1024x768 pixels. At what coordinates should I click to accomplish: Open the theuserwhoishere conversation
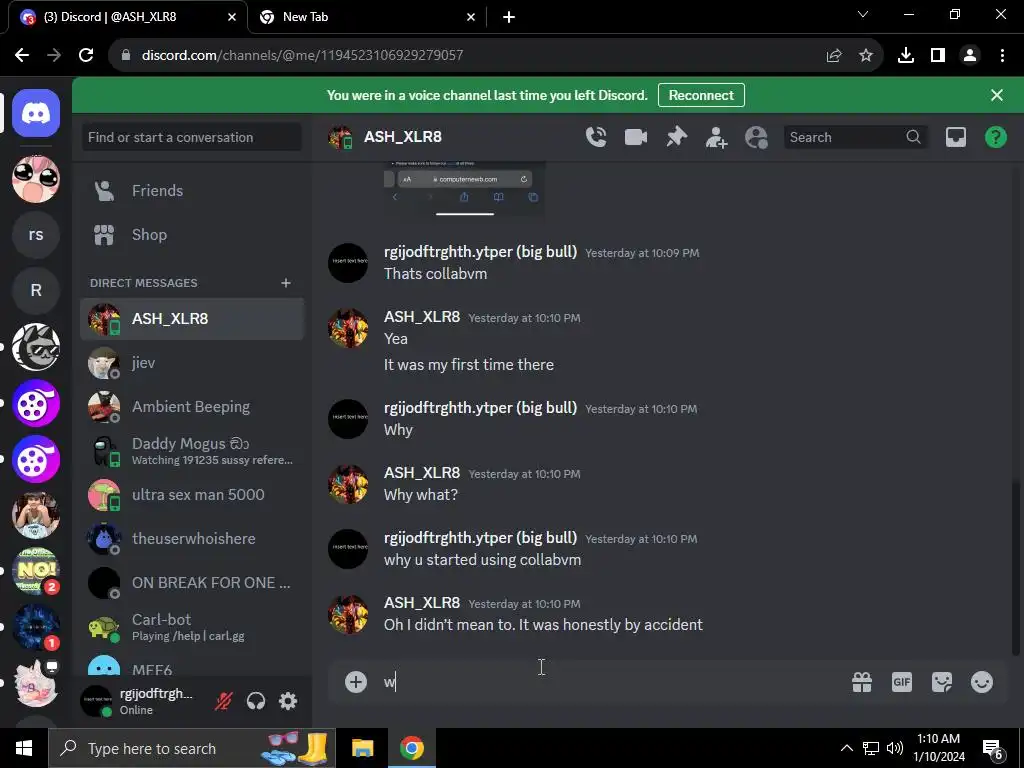[192, 538]
